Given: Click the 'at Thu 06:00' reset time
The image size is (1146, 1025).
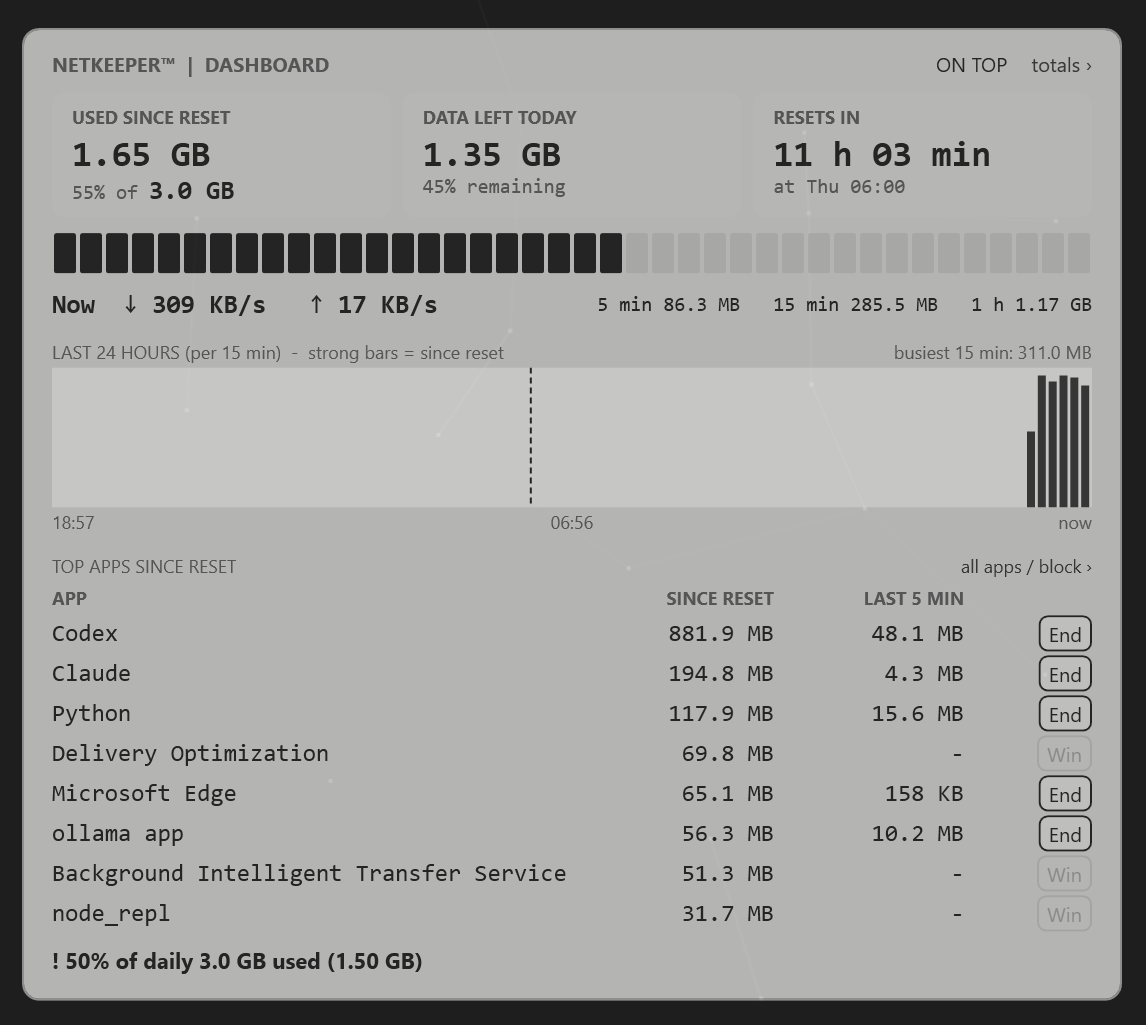Looking at the screenshot, I should pyautogui.click(x=839, y=187).
